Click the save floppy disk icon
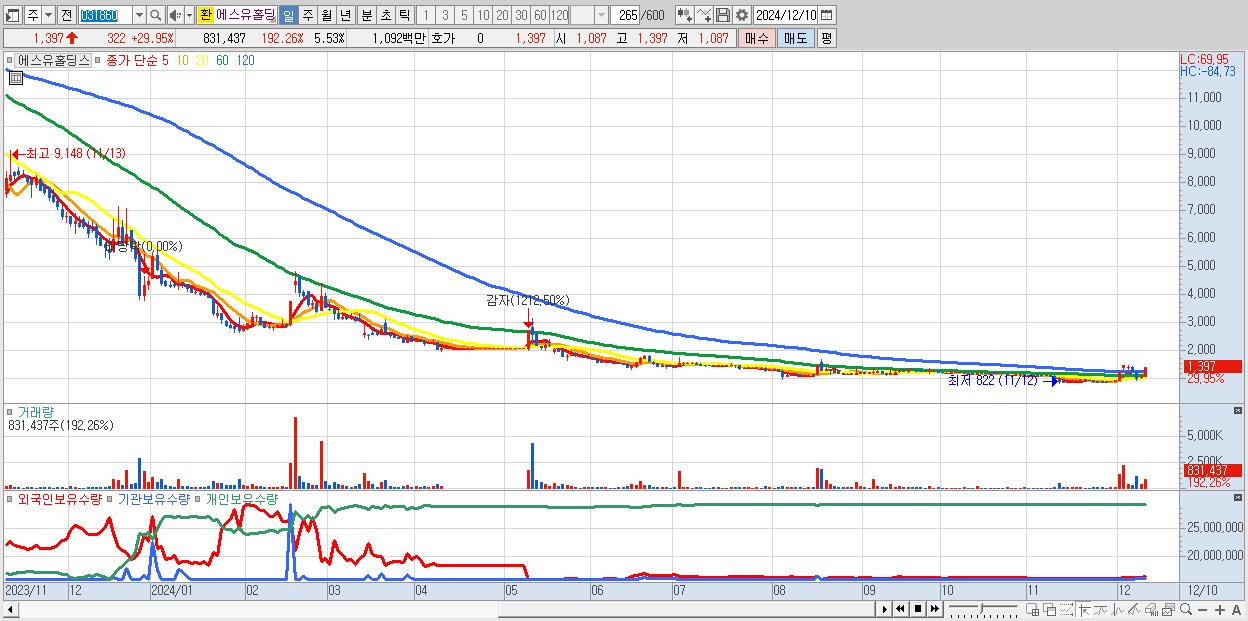 coord(723,15)
